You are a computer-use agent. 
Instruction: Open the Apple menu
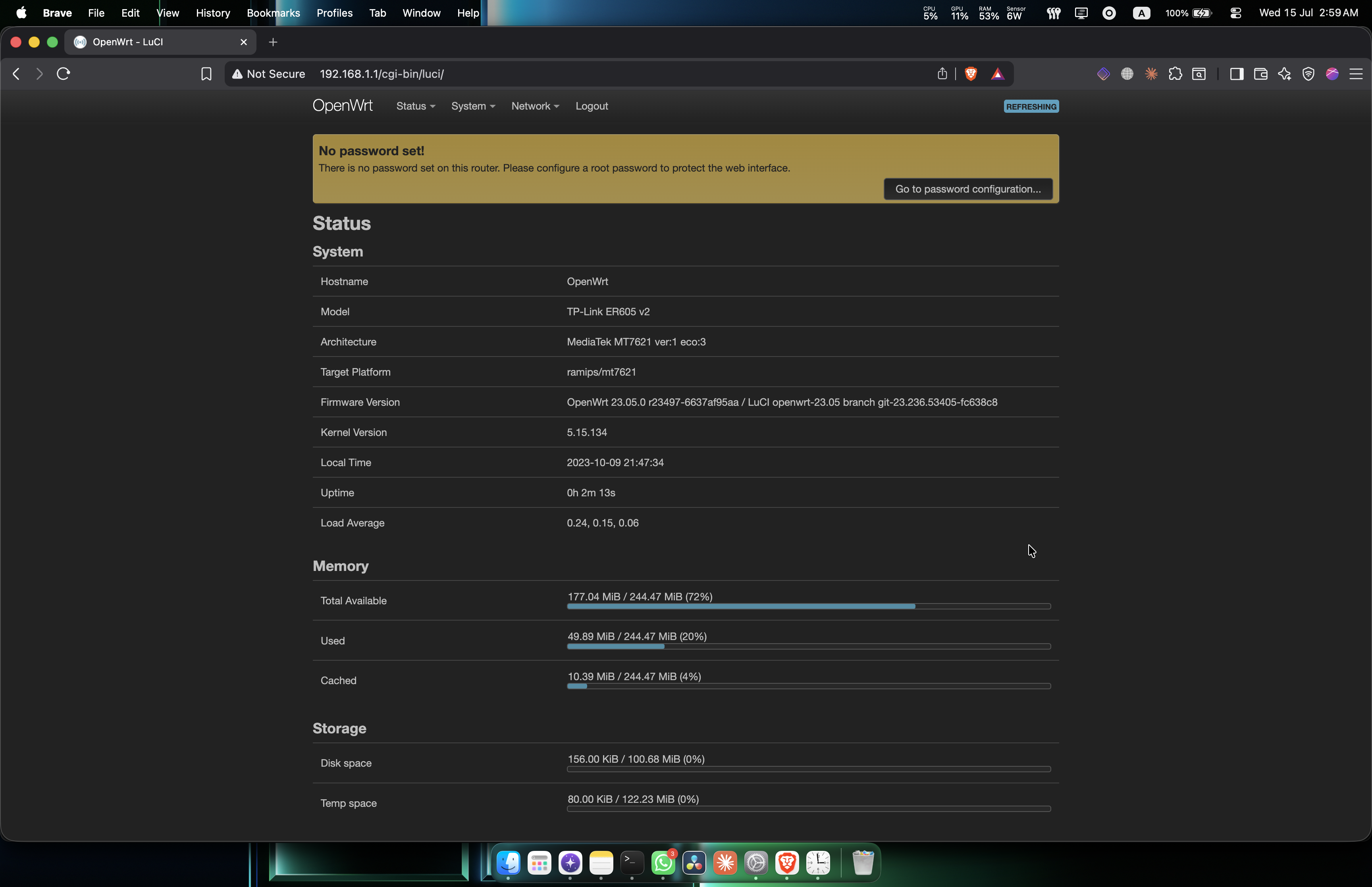pyautogui.click(x=21, y=13)
